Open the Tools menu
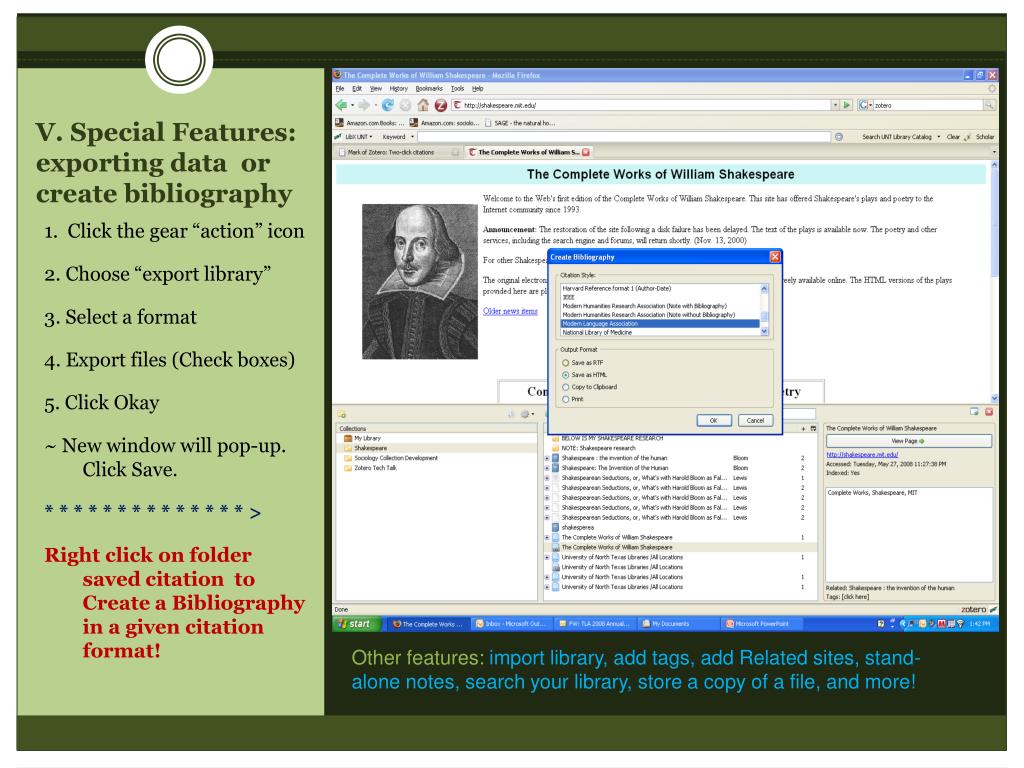The height and width of the screenshot is (768, 1024). point(457,88)
